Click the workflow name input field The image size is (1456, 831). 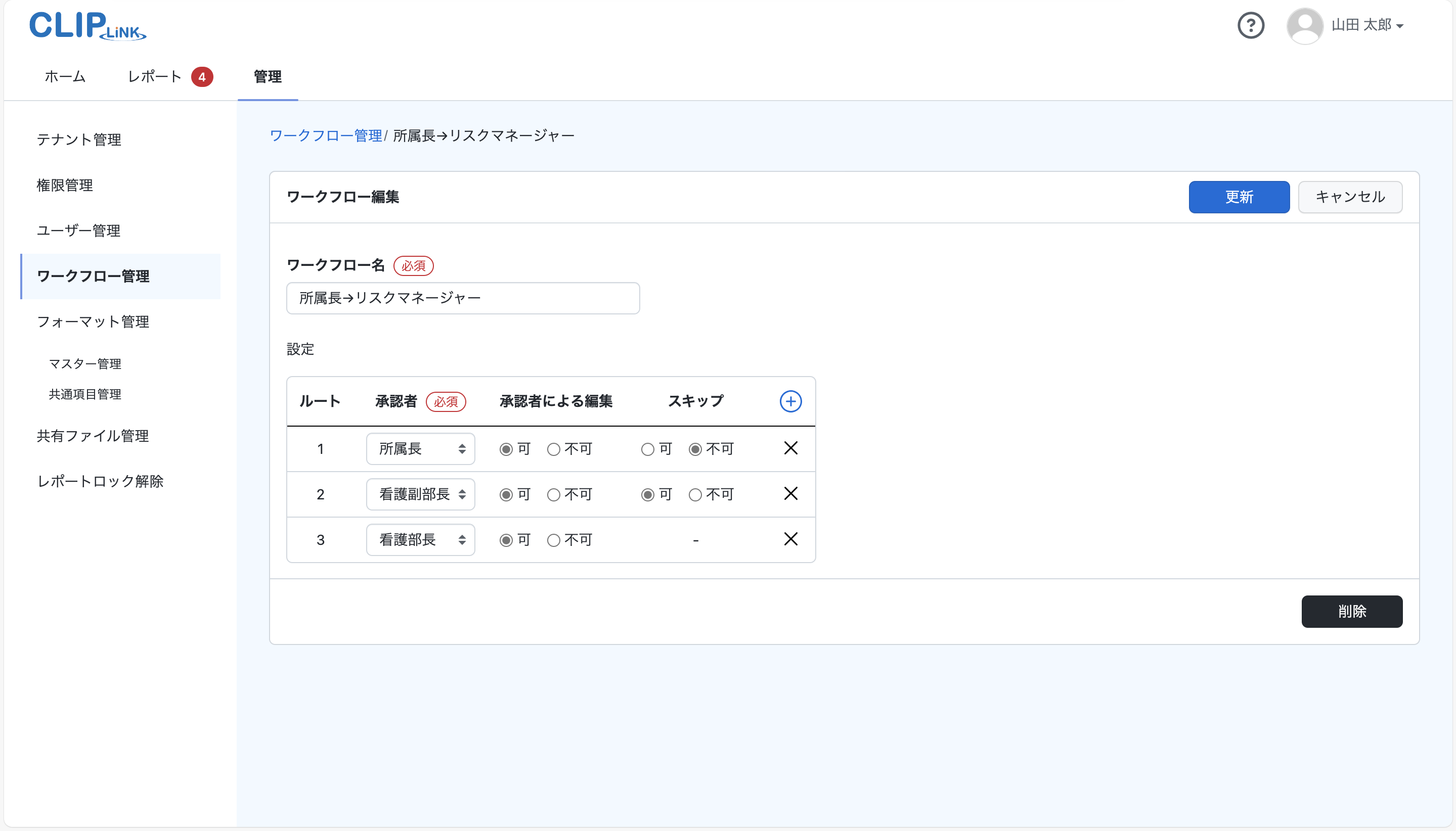pos(463,297)
